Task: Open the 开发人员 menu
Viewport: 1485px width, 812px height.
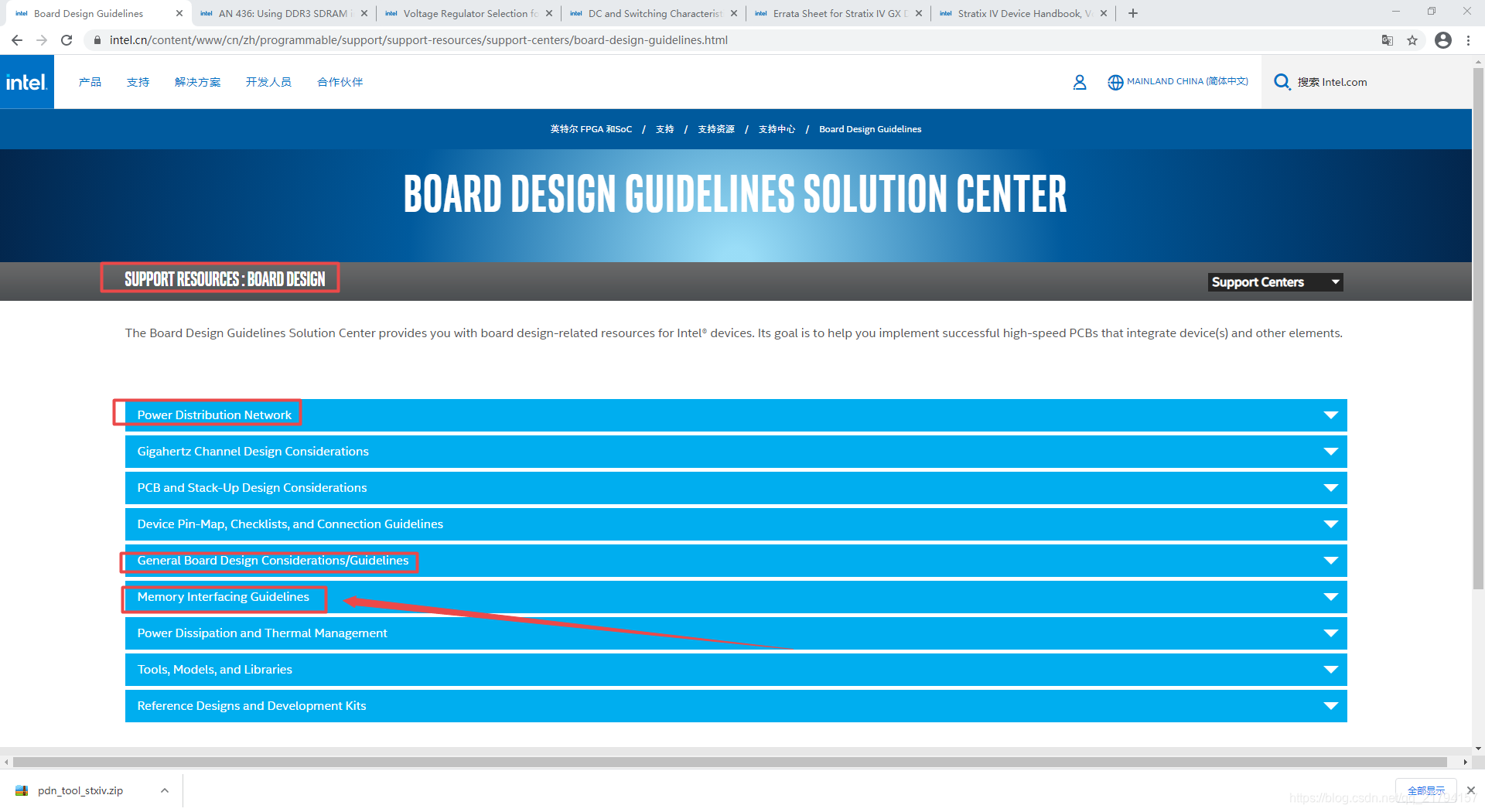Action: point(268,82)
